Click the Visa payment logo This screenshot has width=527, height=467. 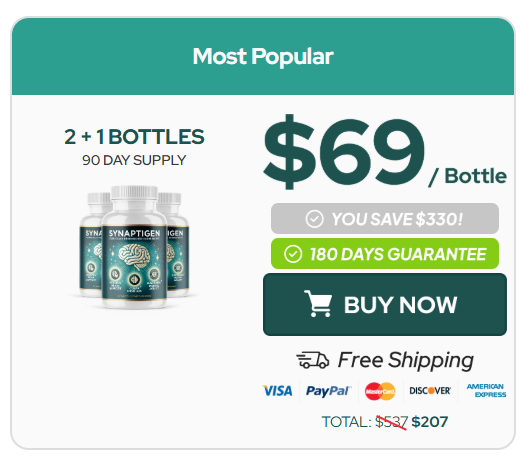coord(277,391)
